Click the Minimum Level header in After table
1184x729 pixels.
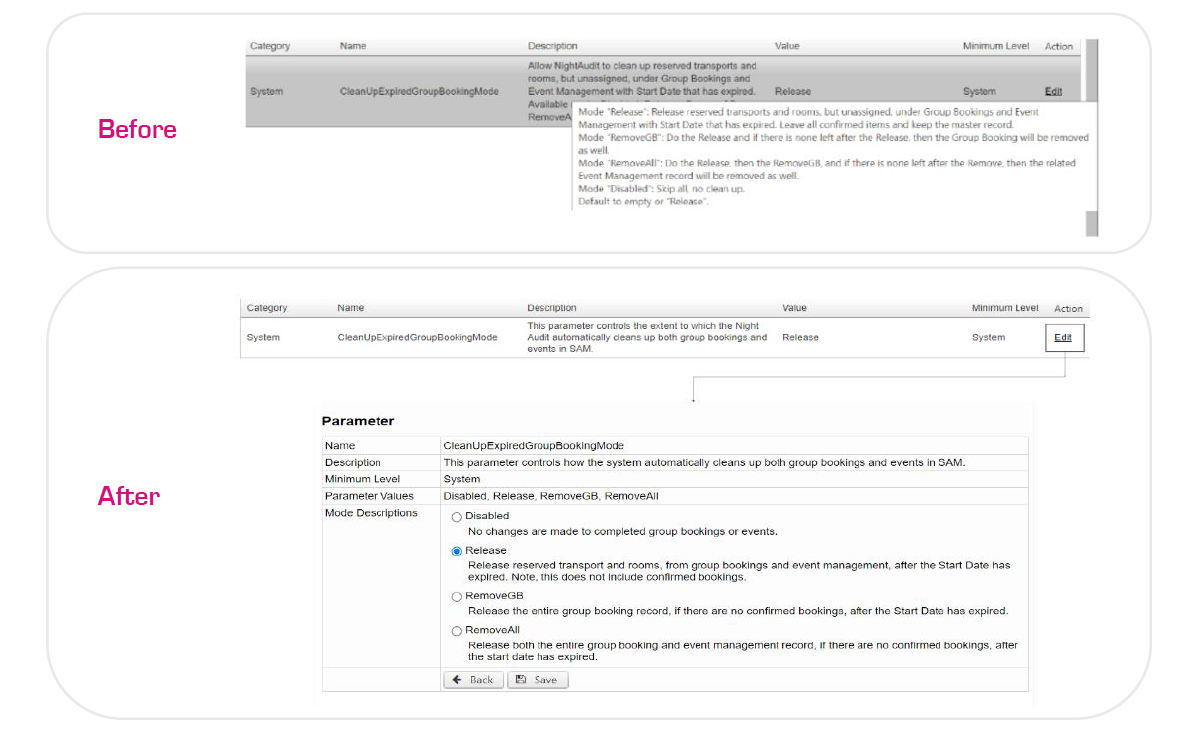(1005, 308)
